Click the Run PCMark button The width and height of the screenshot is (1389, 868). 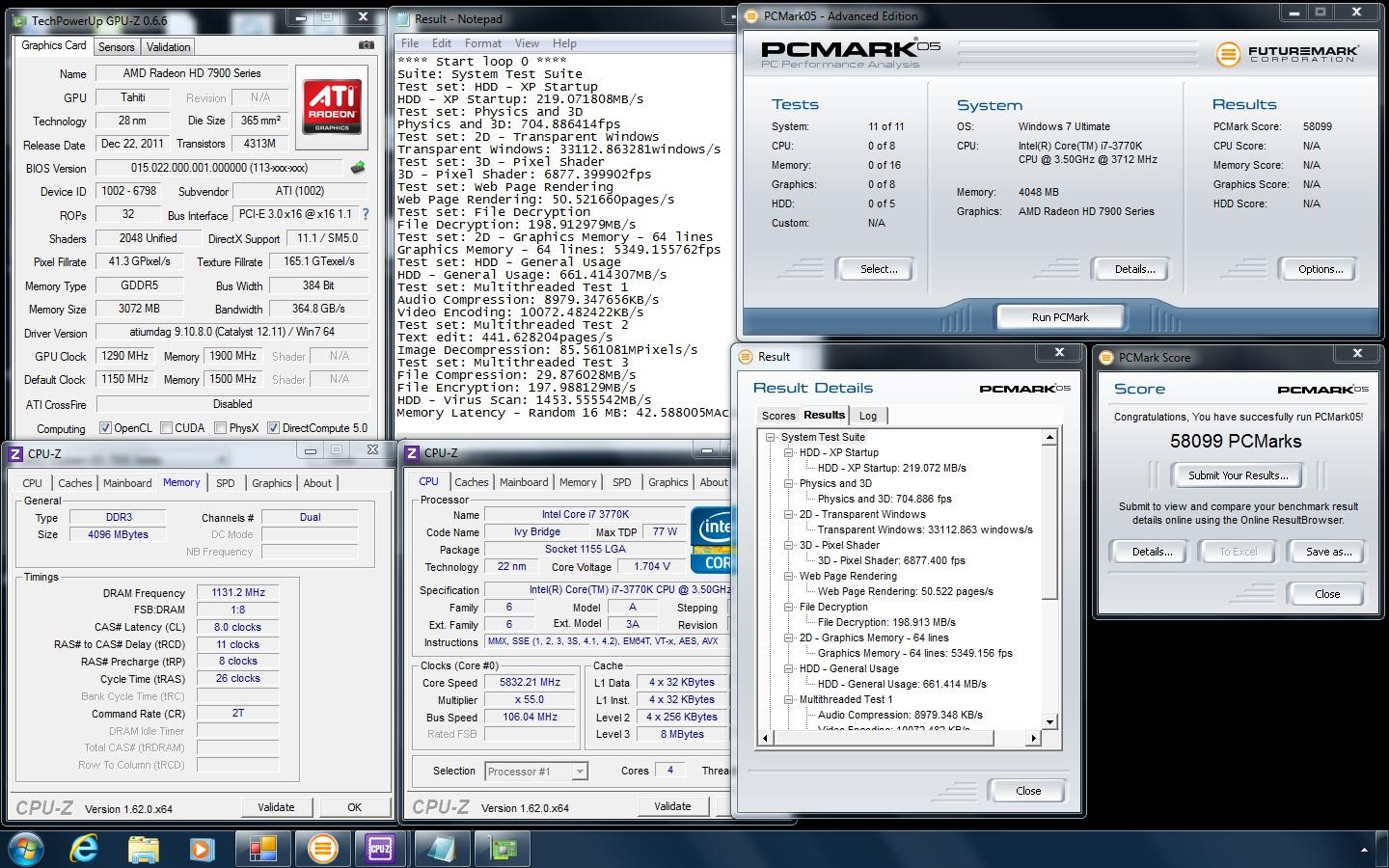pyautogui.click(x=1060, y=317)
